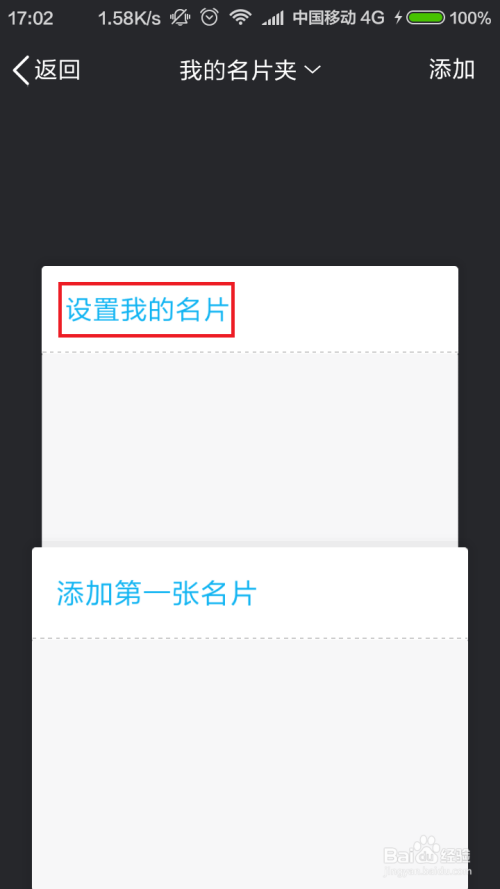Tap the back arrow chevron icon

pos(20,71)
